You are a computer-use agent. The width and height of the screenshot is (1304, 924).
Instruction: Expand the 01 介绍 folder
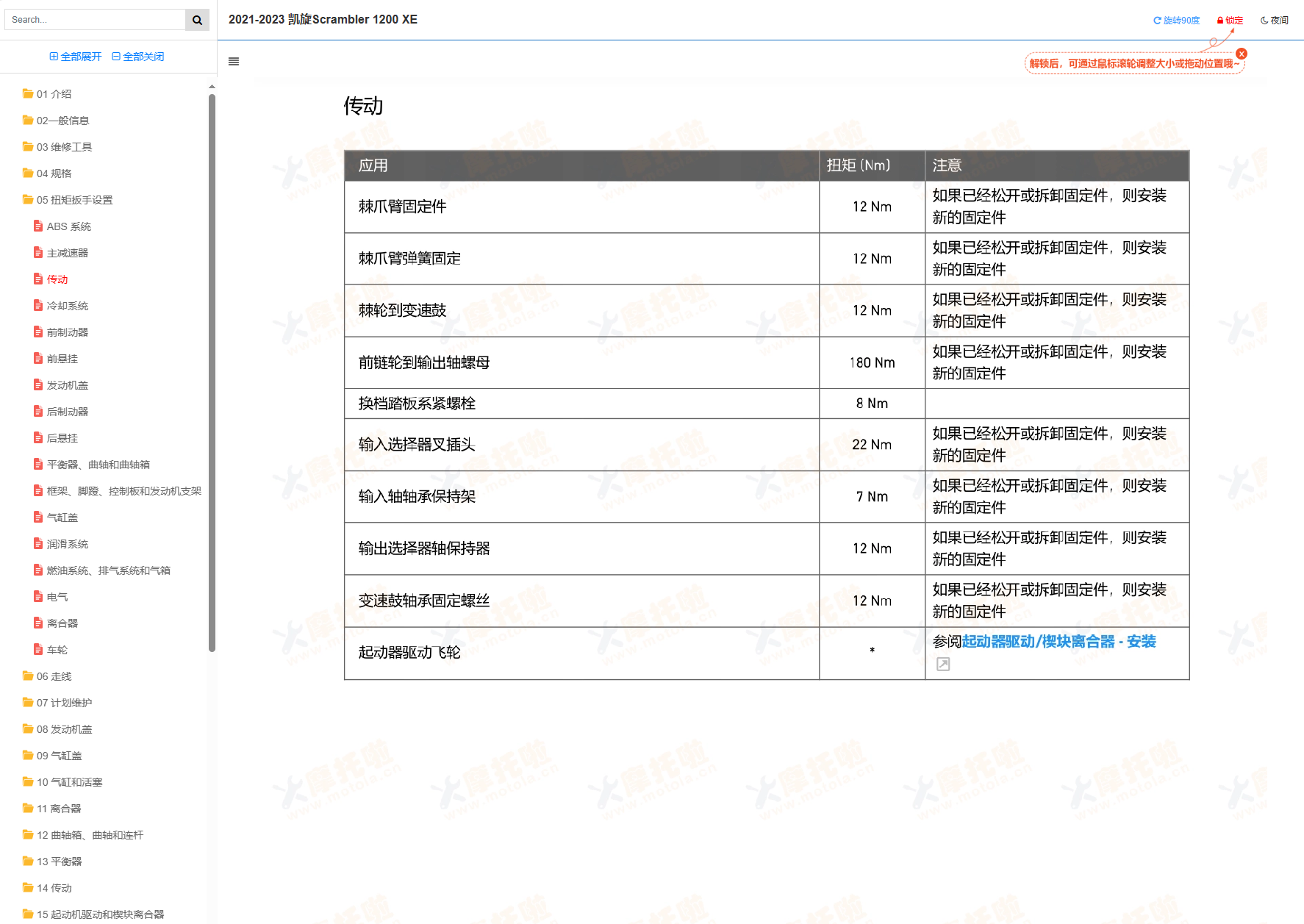pos(47,94)
